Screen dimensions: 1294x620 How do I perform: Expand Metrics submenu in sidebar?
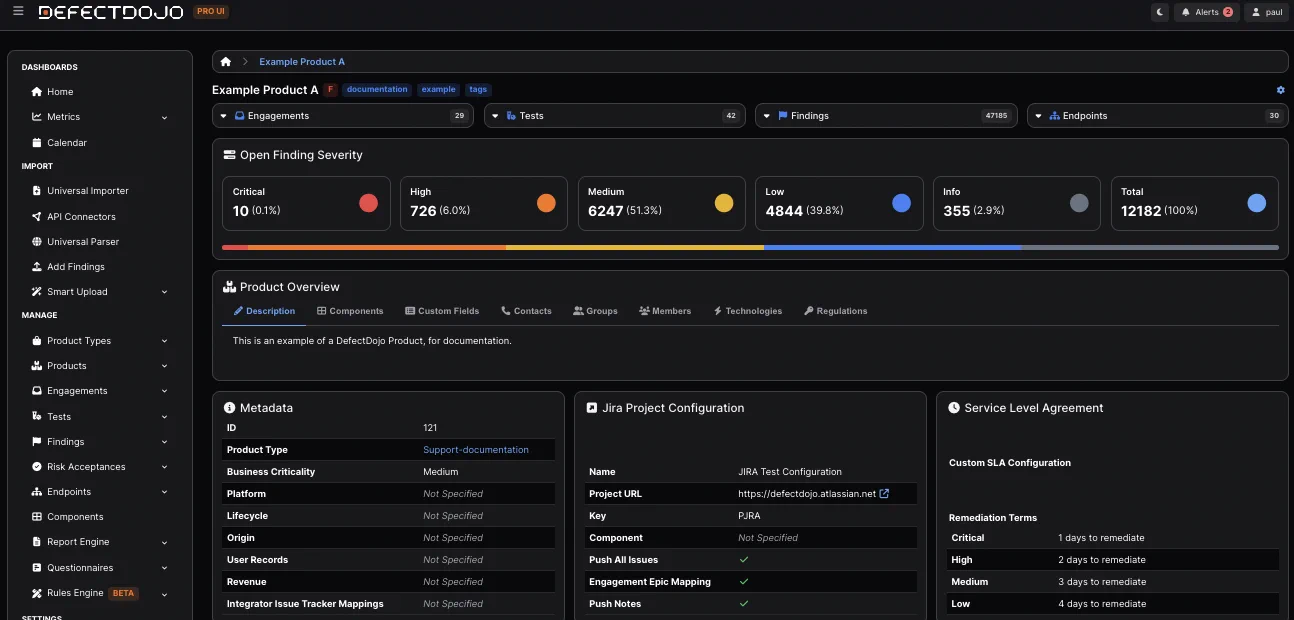[x=164, y=118]
